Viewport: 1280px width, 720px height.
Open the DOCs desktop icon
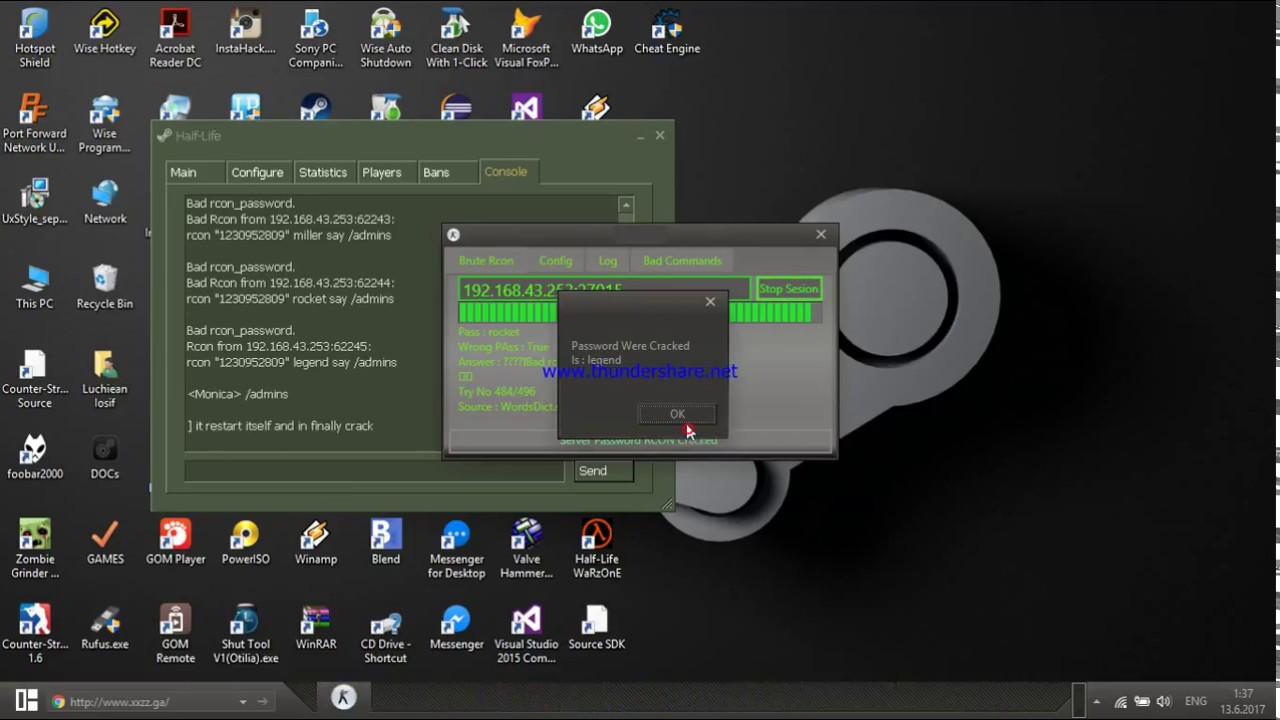[x=105, y=457]
